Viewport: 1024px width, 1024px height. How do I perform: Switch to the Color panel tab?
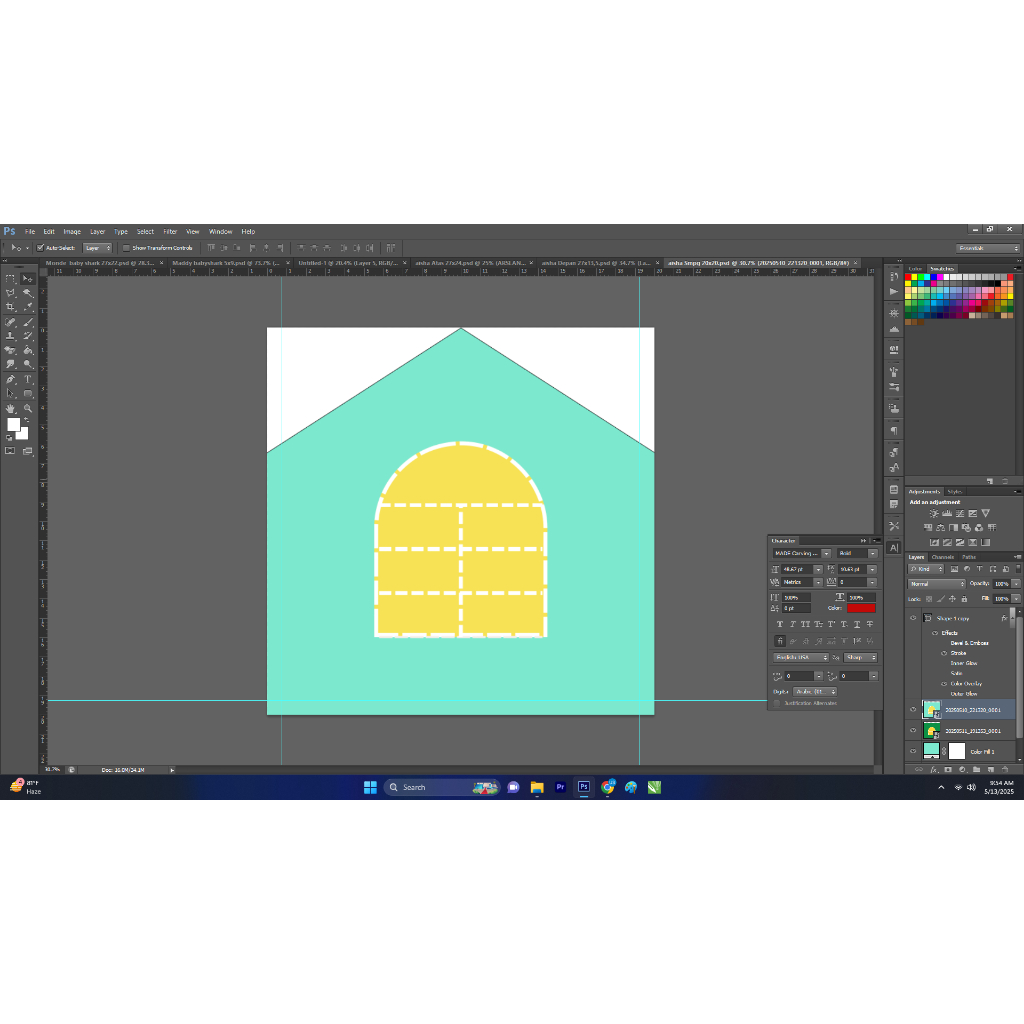point(916,268)
